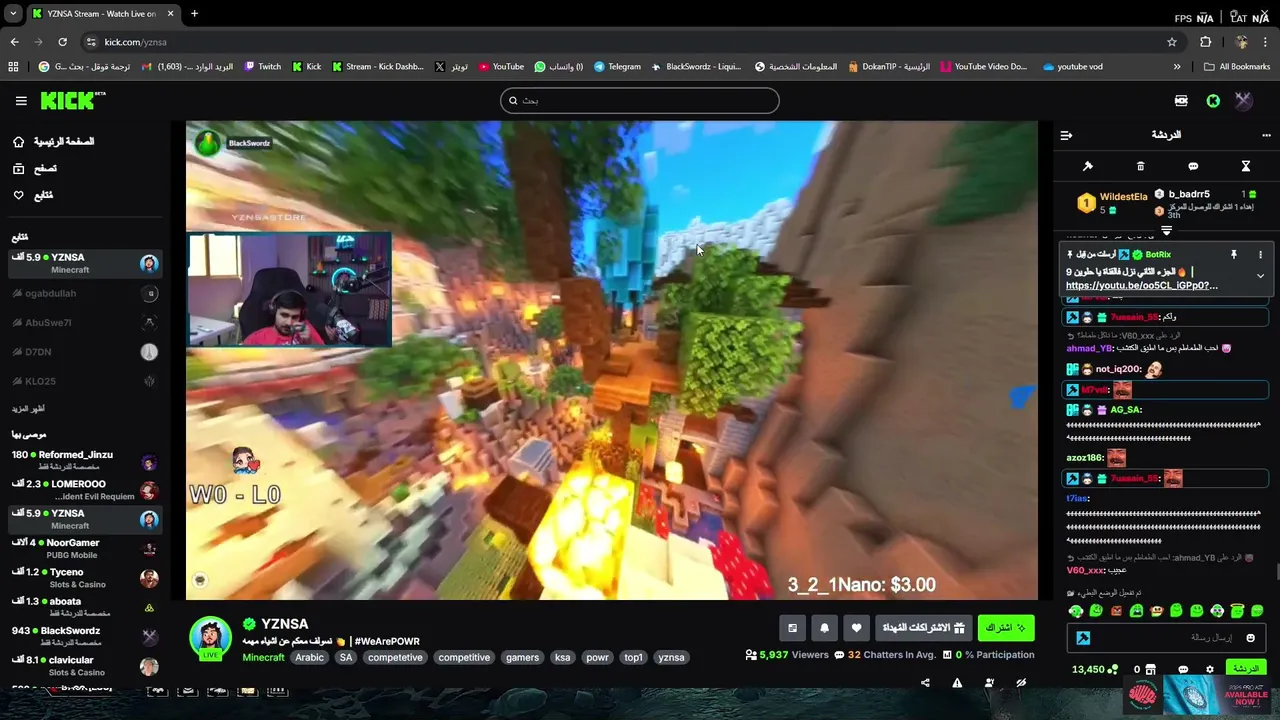Open emoji picker in chat input

[1250, 638]
